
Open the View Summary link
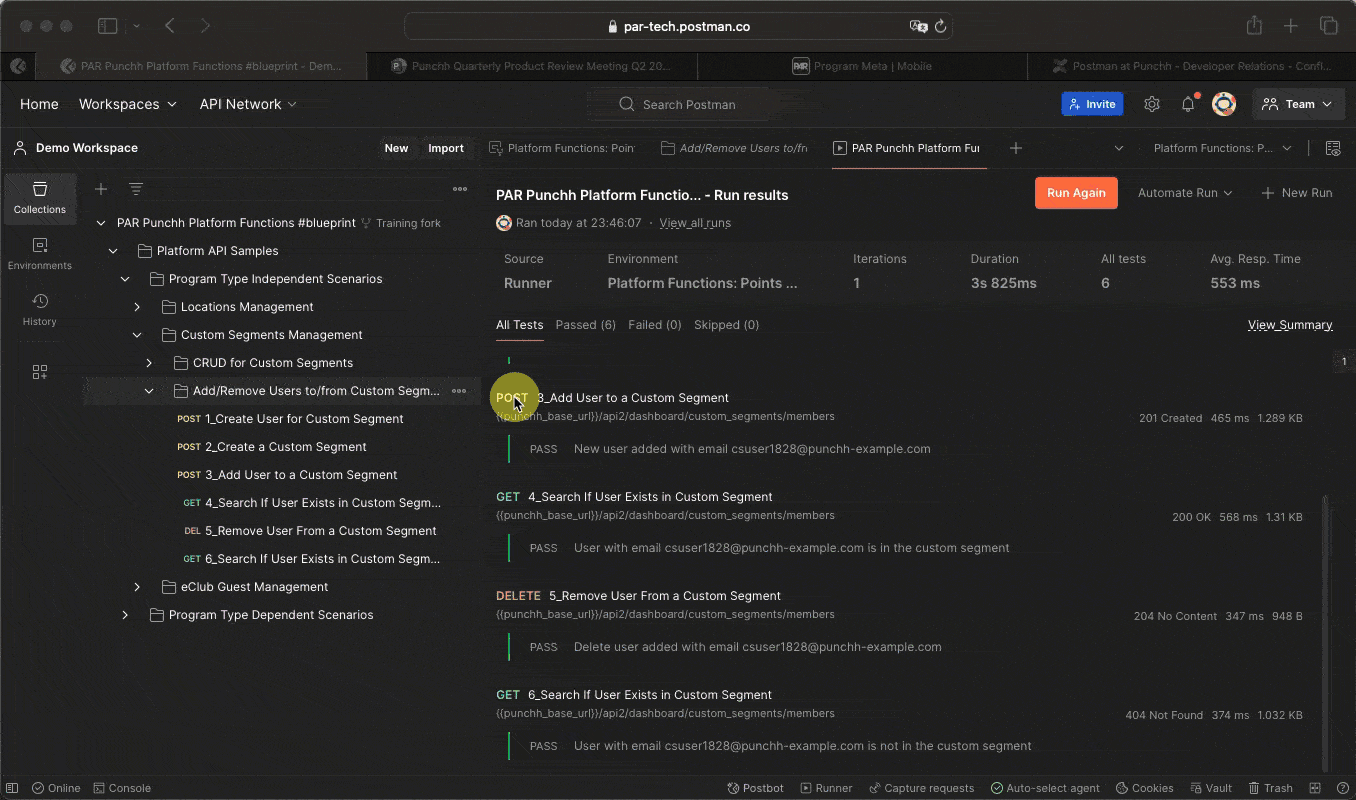coord(1290,325)
